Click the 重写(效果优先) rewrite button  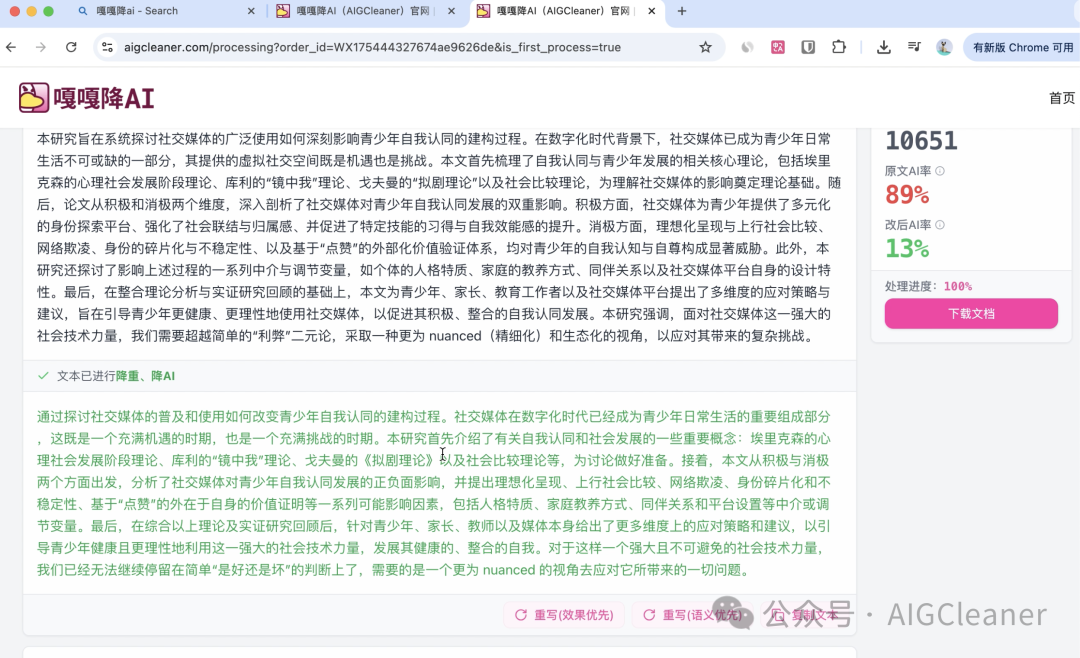tap(565, 614)
